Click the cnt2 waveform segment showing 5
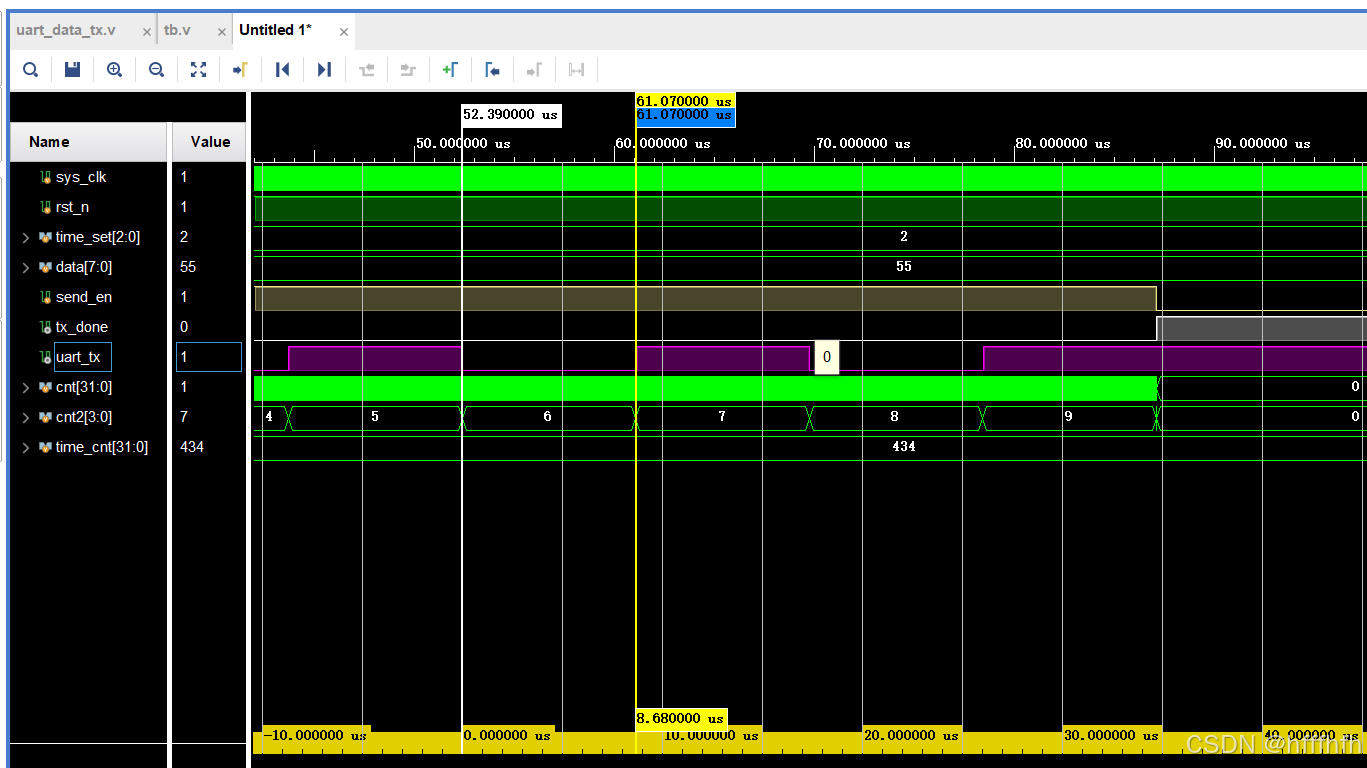Image resolution: width=1367 pixels, height=768 pixels. tap(375, 417)
